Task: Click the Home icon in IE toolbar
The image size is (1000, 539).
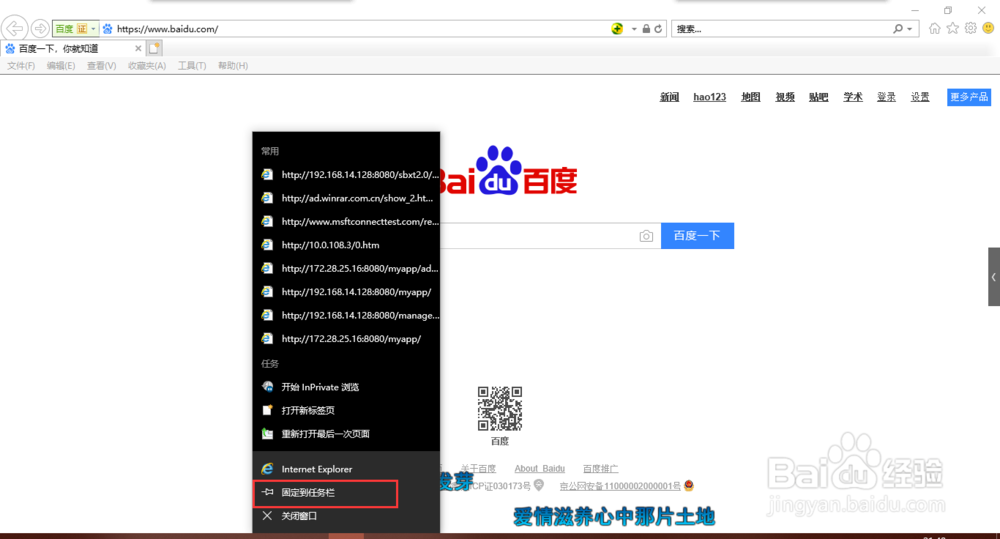Action: point(934,28)
